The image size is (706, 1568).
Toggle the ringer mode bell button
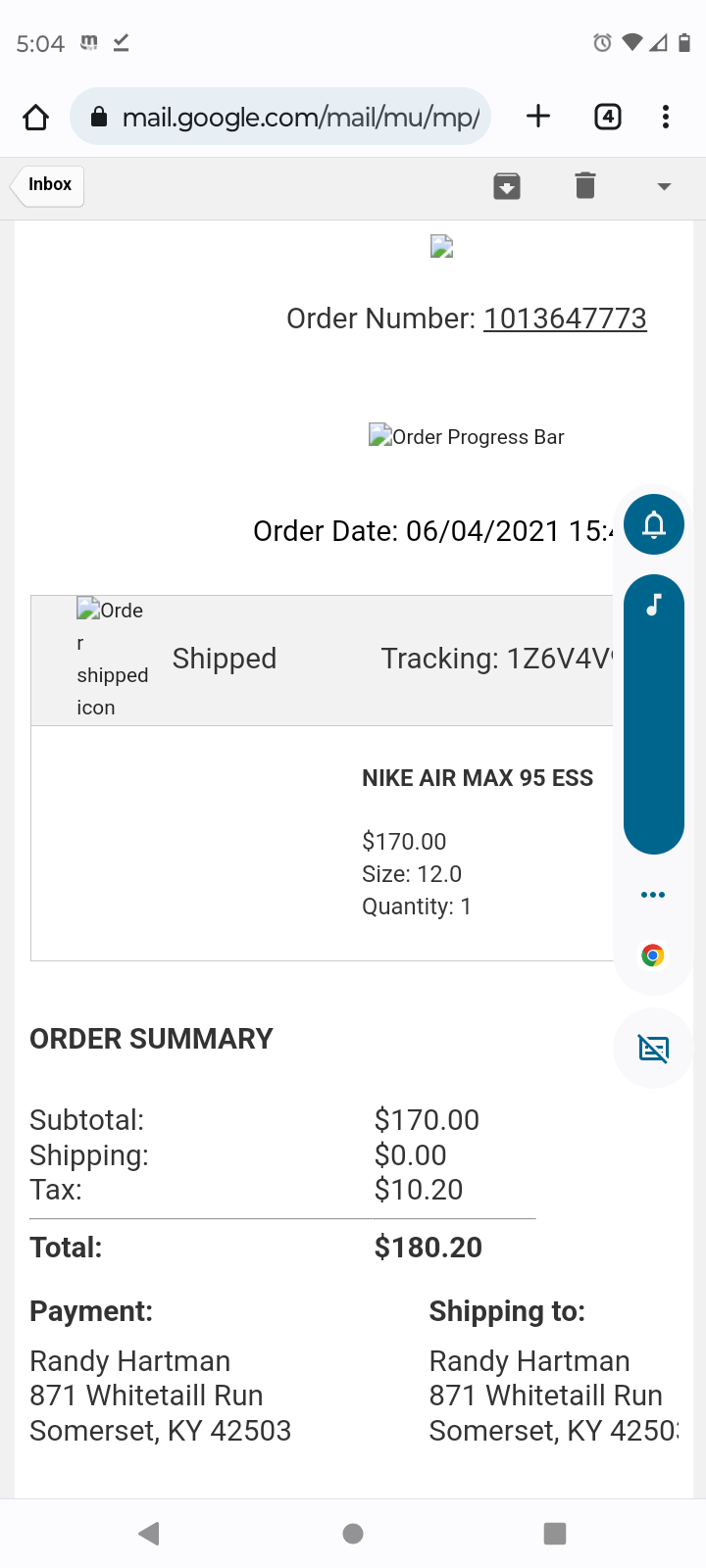tap(654, 525)
